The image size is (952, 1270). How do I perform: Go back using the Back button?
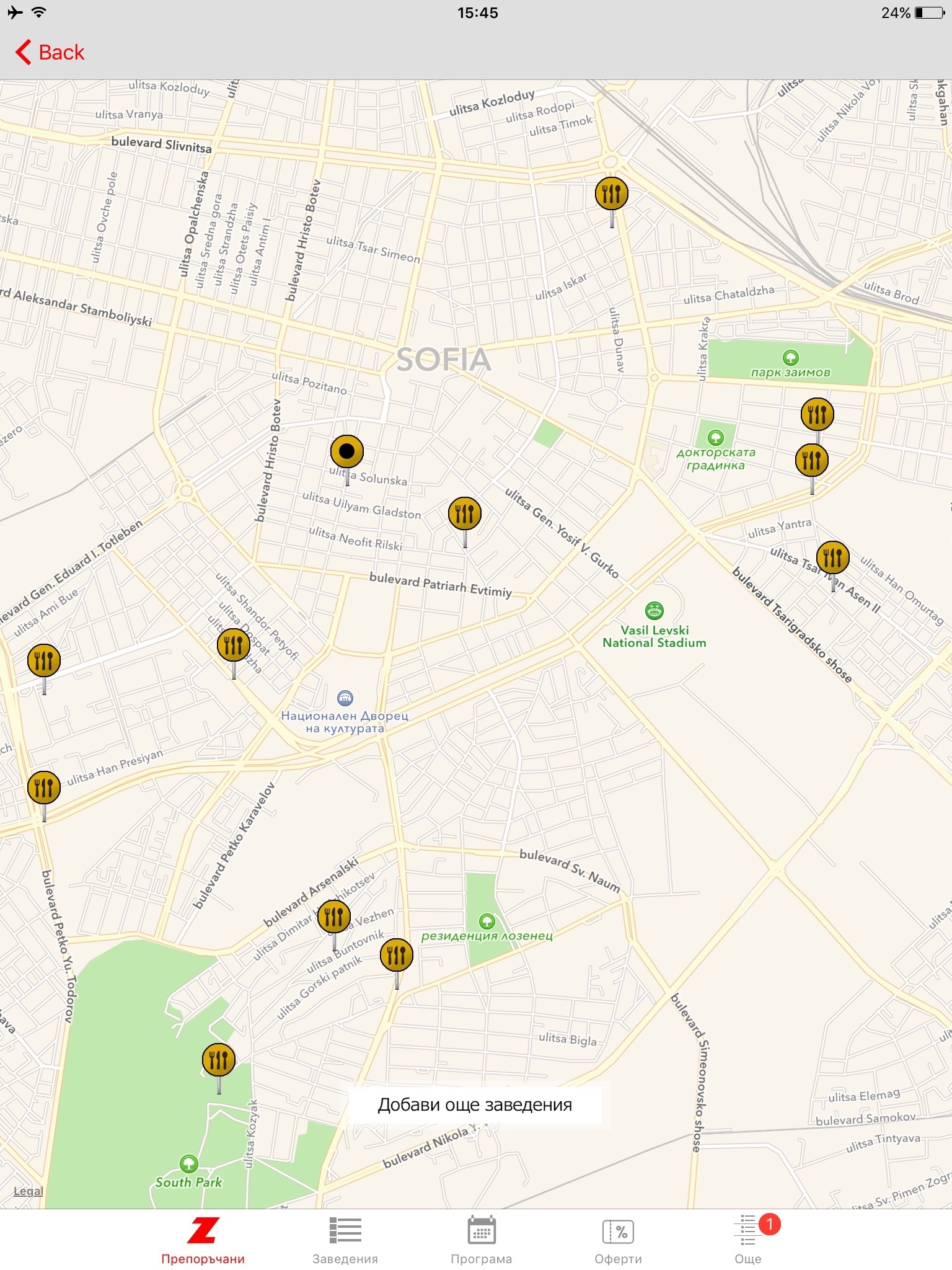[50, 53]
